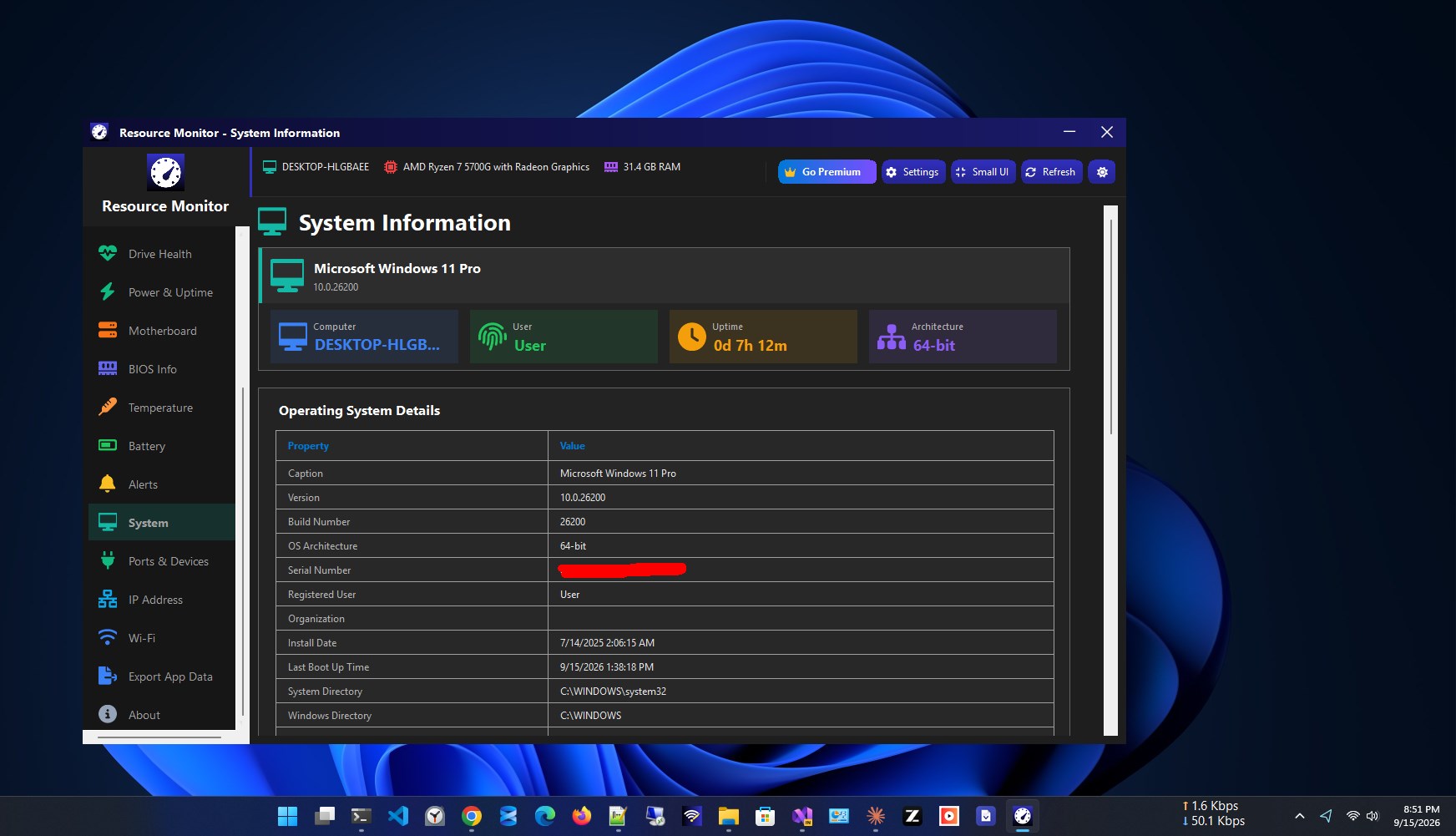Open IP Address network icon
The width and height of the screenshot is (1456, 836).
108,599
